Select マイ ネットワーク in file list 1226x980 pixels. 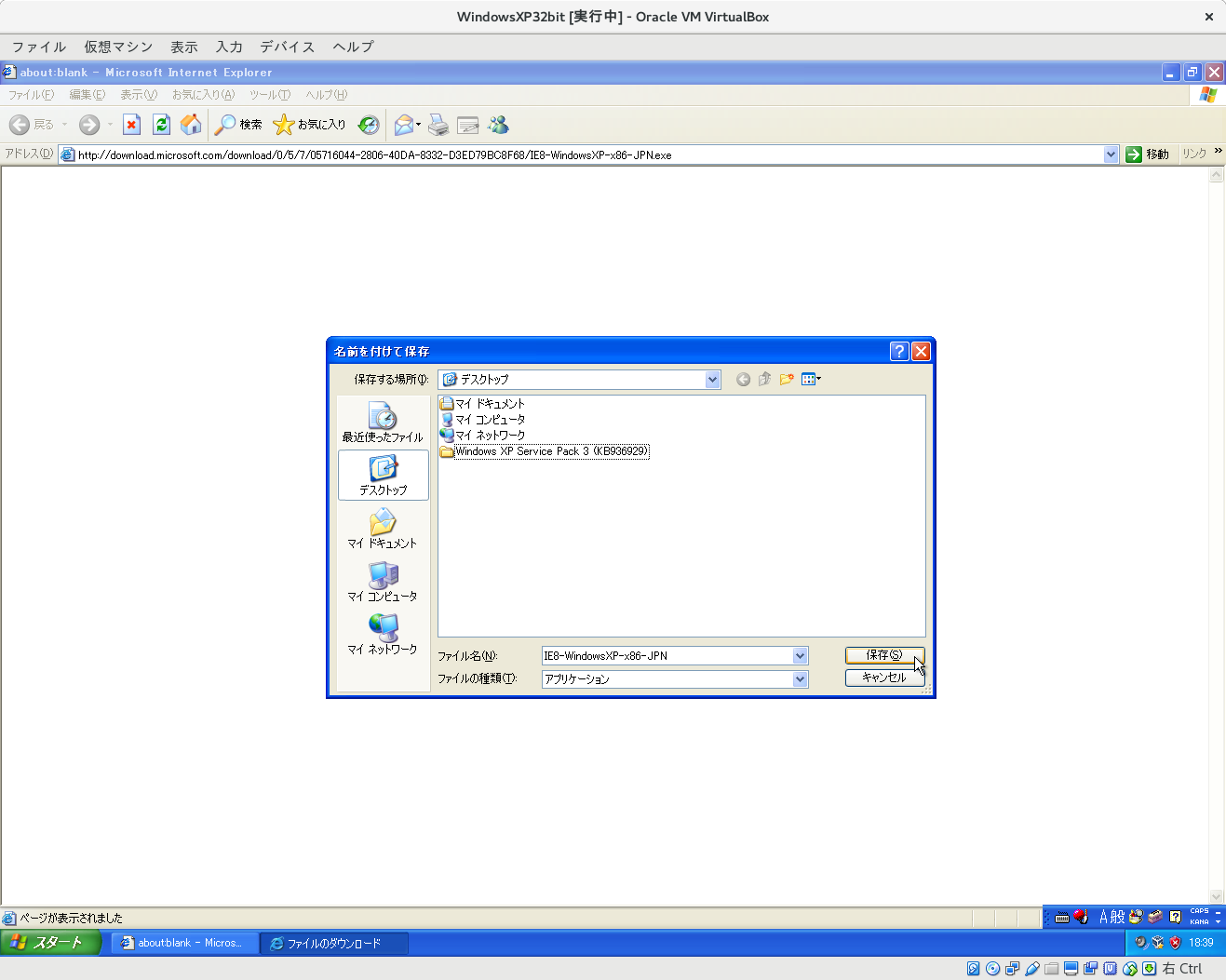pos(482,436)
